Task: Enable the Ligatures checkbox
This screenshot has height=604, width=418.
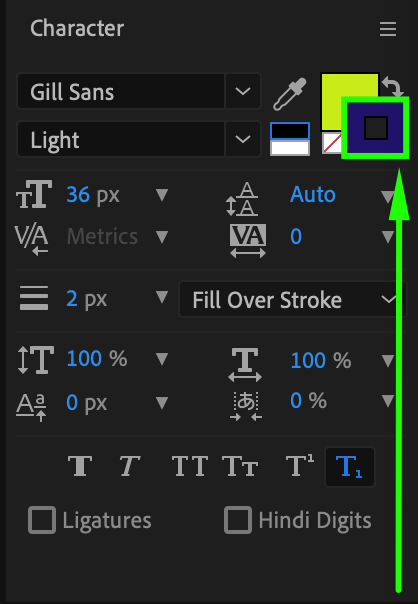Action: (42, 520)
